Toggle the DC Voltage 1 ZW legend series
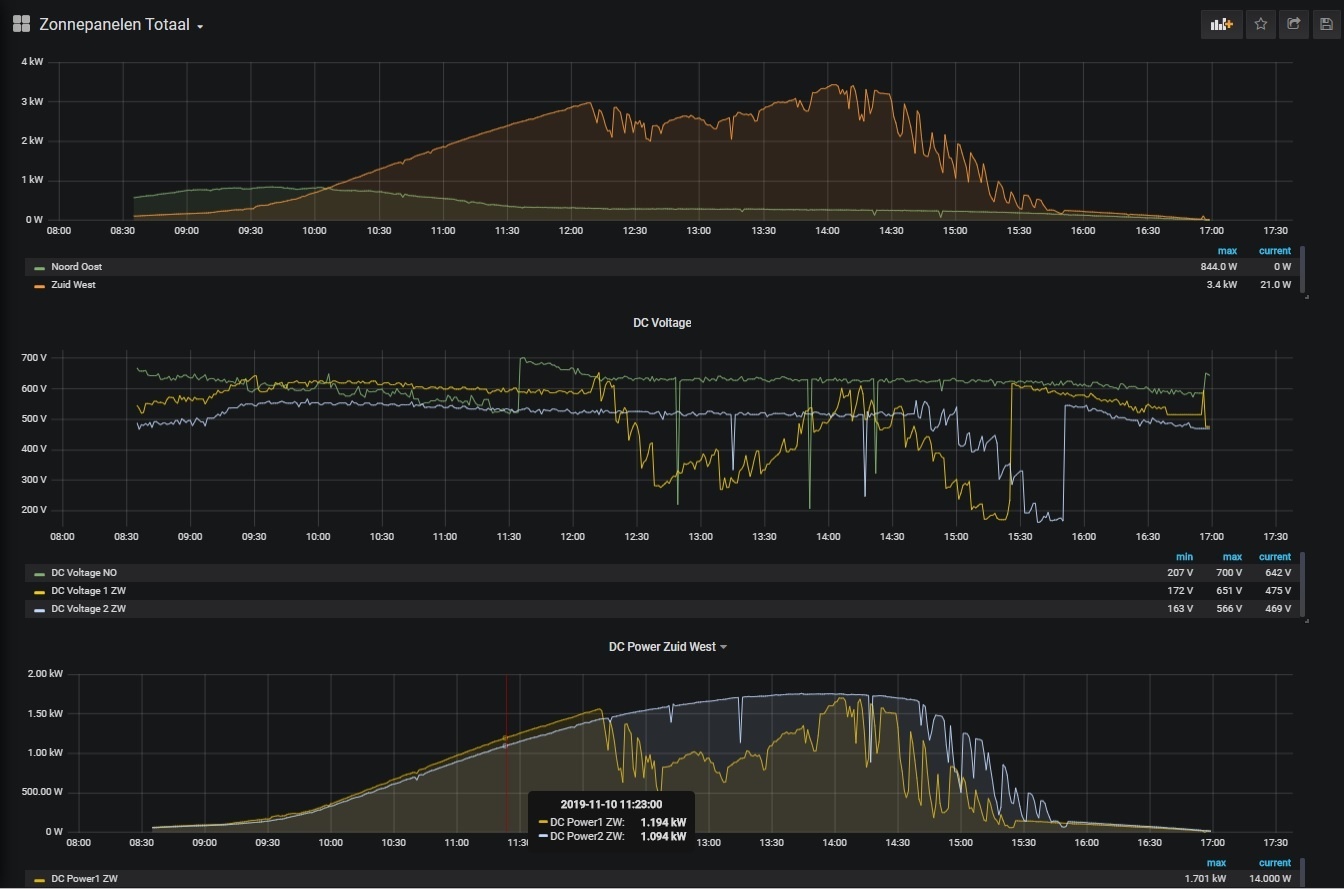 pos(88,591)
